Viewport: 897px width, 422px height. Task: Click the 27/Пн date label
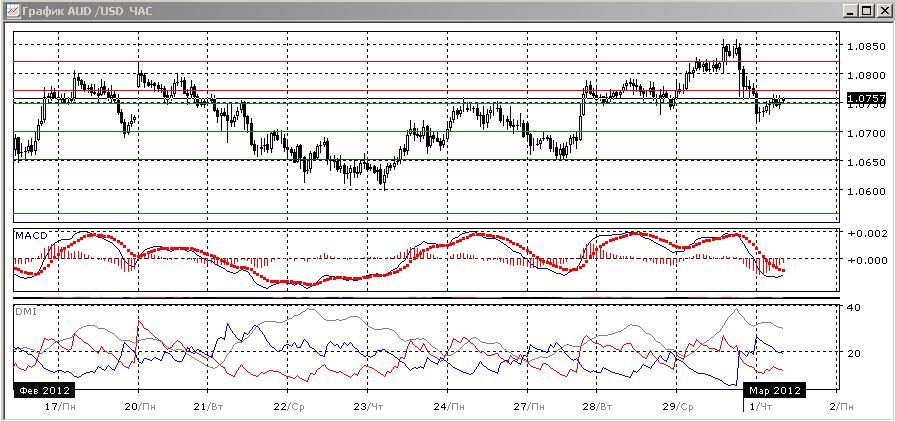tap(529, 407)
